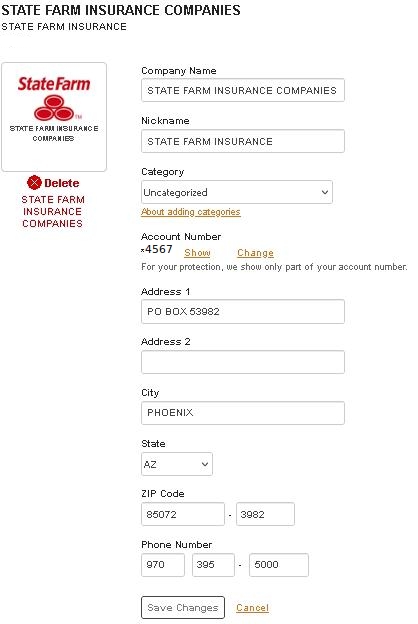This screenshot has height=624, width=418.
Task: Click Change account number link
Action: tap(255, 253)
